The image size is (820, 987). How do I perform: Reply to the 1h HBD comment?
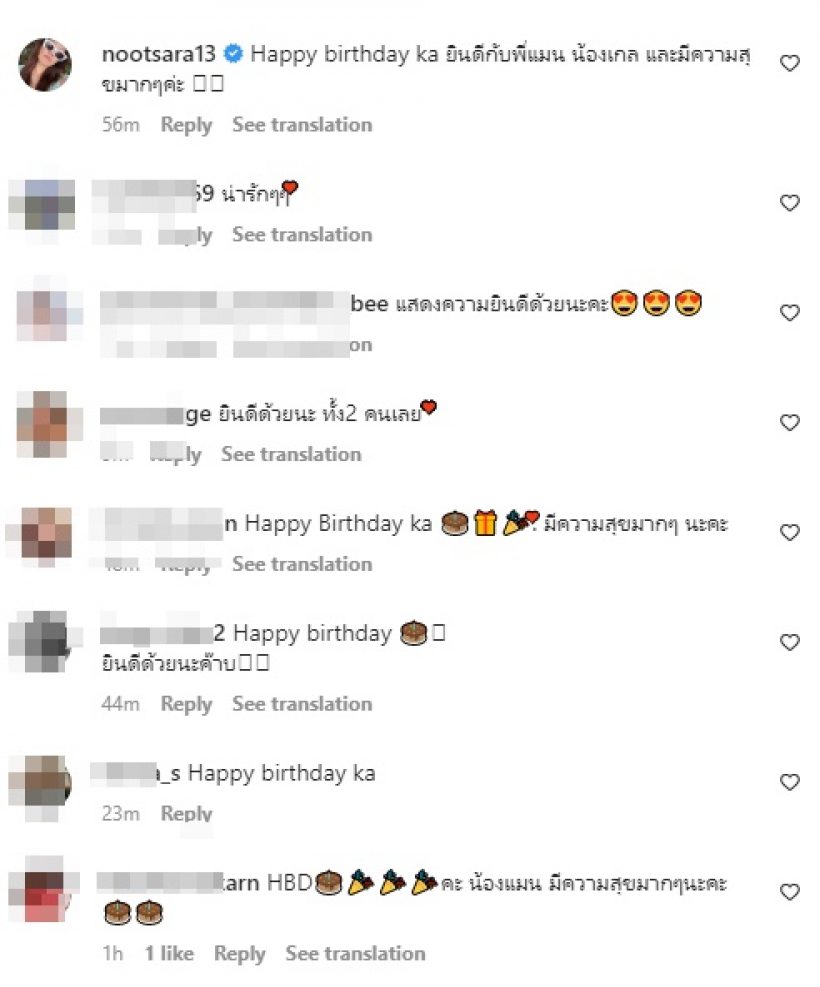[x=240, y=954]
